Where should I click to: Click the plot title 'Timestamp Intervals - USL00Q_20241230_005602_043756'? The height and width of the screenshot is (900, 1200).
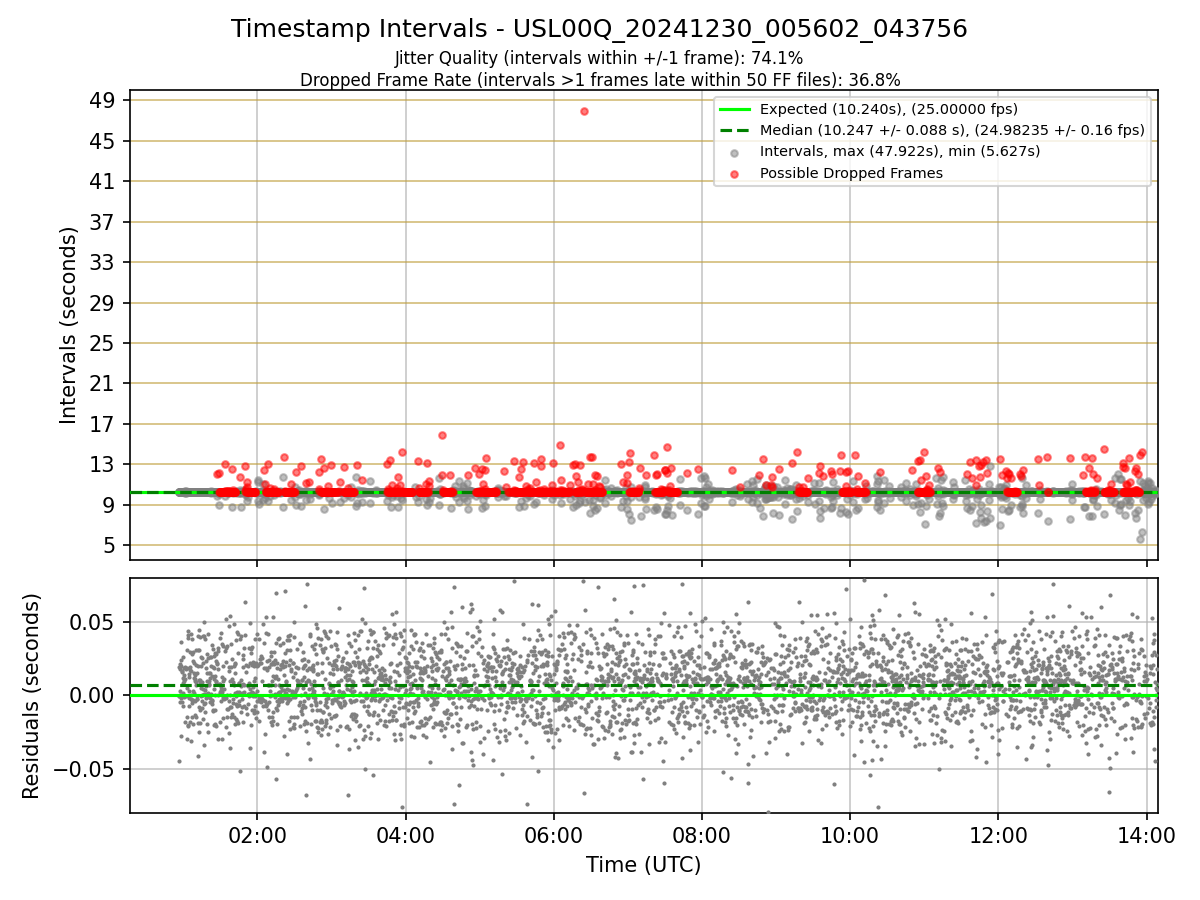point(599,29)
